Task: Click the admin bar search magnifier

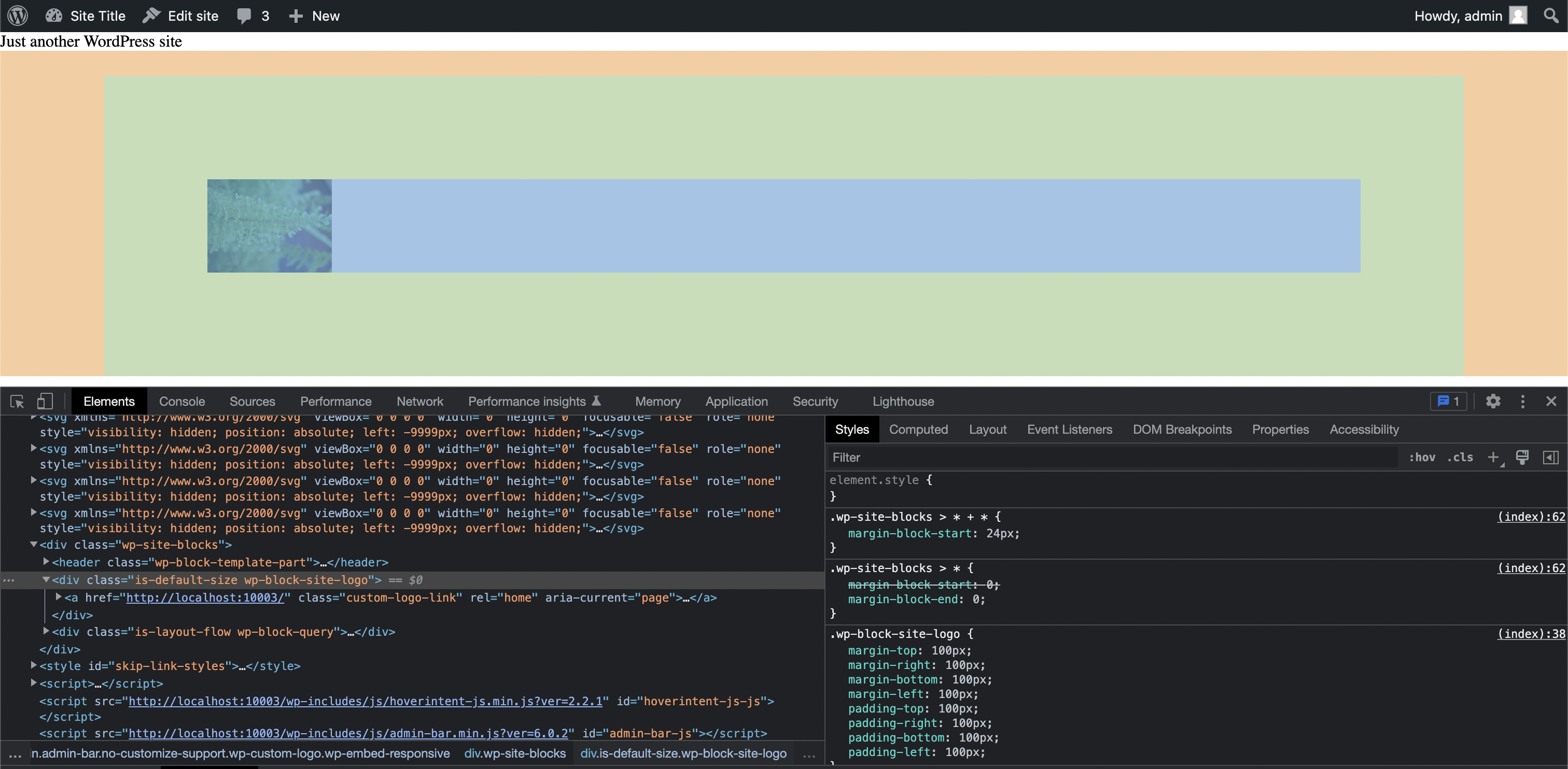Action: 1550,16
